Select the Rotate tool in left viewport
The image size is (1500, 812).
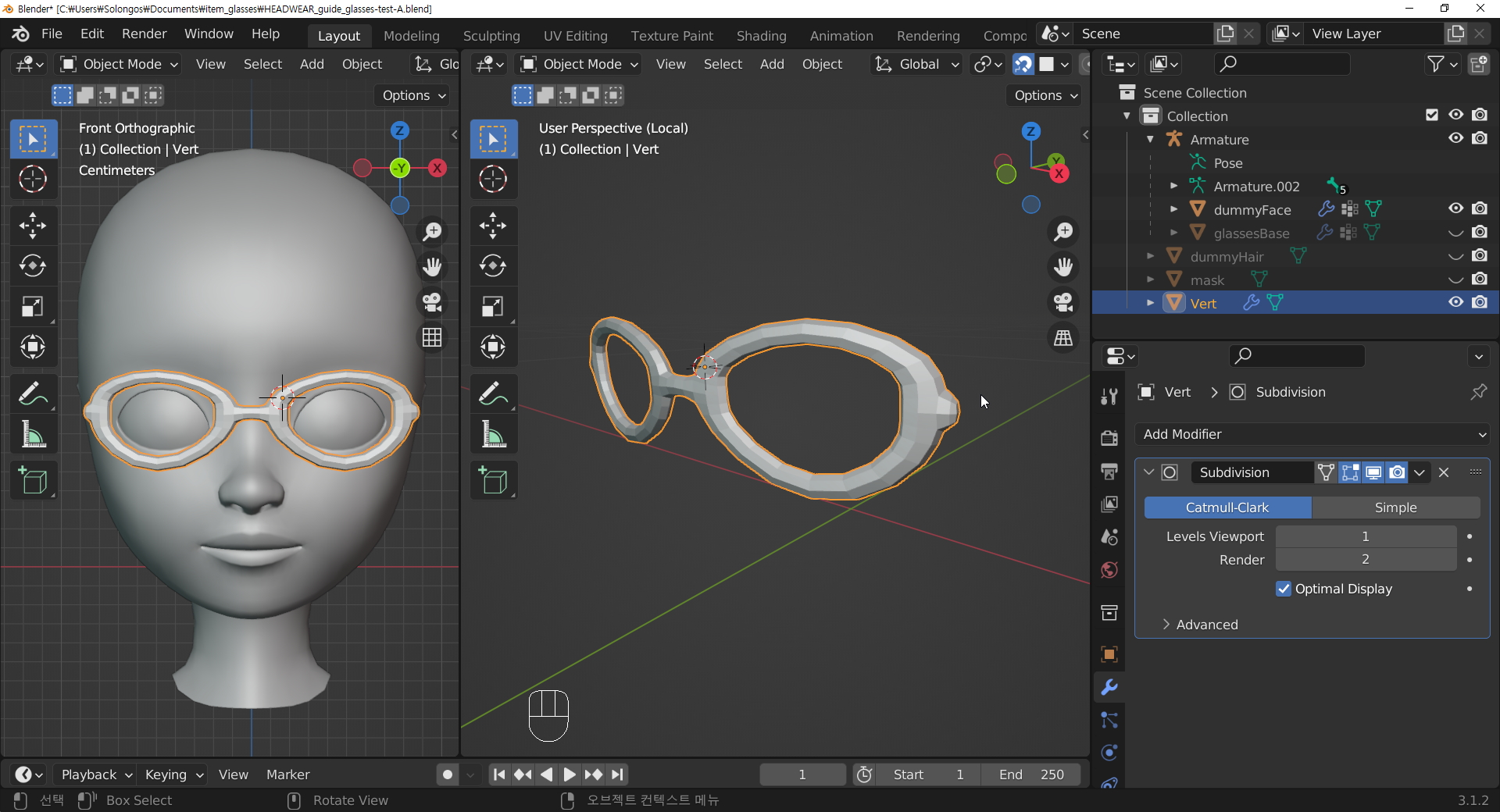(x=33, y=266)
